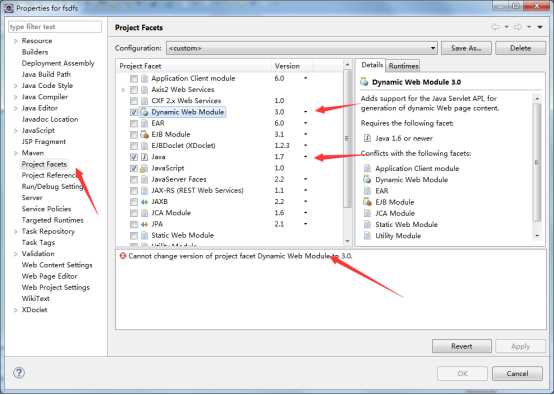This screenshot has height=395, width=554.
Task: Click the help question mark icon
Action: 19,372
